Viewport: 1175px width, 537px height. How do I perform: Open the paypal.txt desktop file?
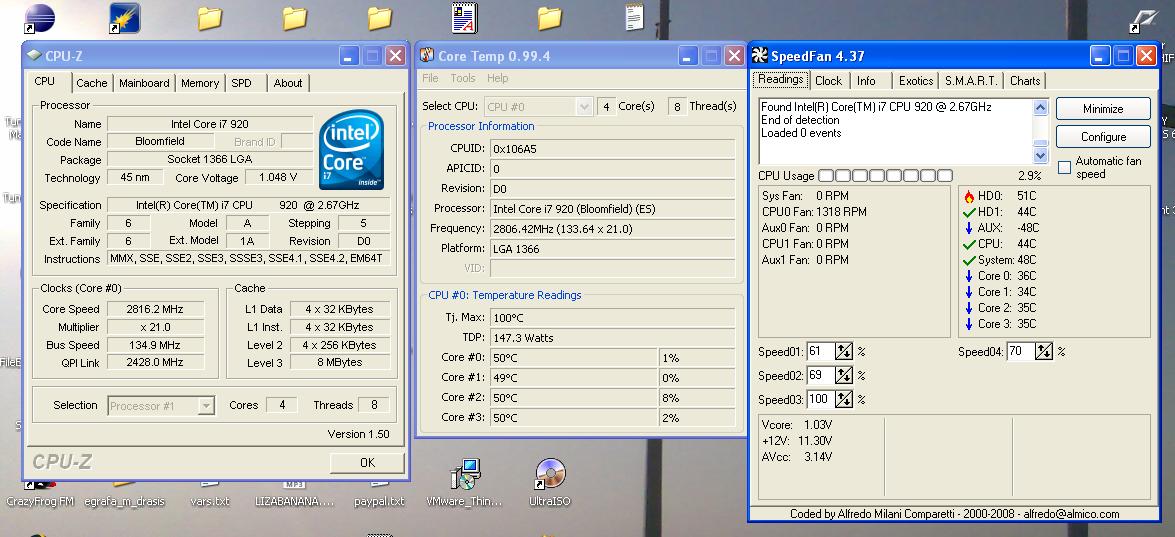pos(379,494)
